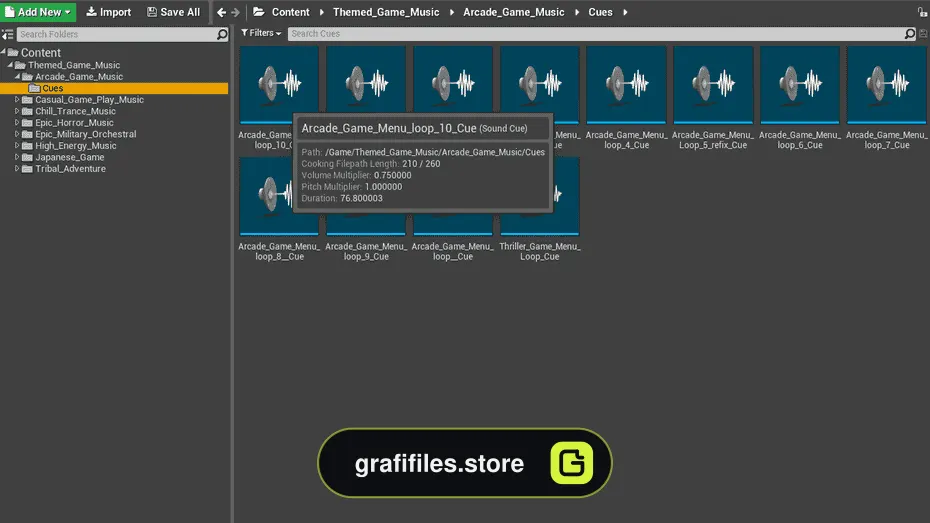The width and height of the screenshot is (930, 523).
Task: Click the Thriller_Game_Menu_Loop_Cue label
Action: point(540,251)
